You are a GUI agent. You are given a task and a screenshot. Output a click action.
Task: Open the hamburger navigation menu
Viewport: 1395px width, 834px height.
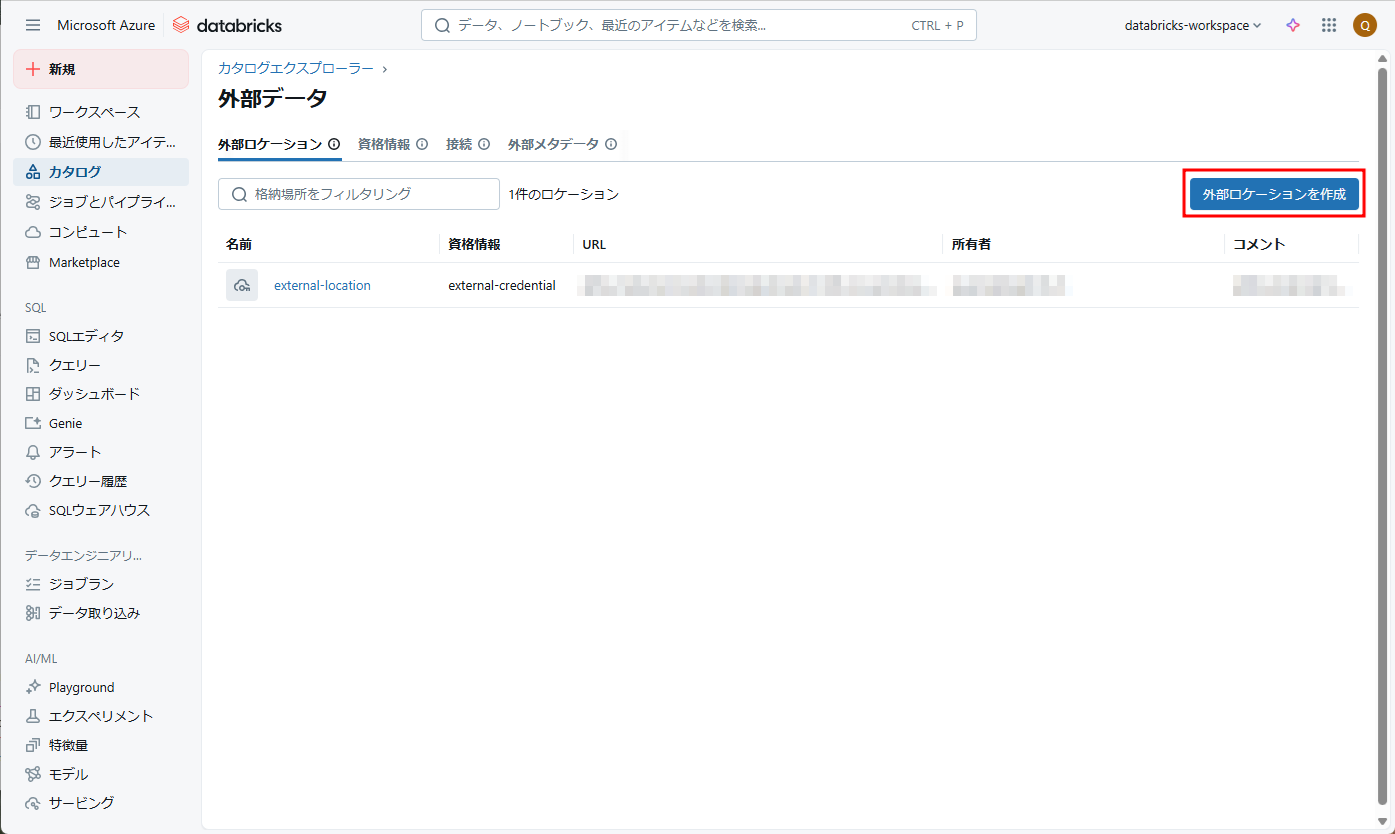click(x=33, y=25)
